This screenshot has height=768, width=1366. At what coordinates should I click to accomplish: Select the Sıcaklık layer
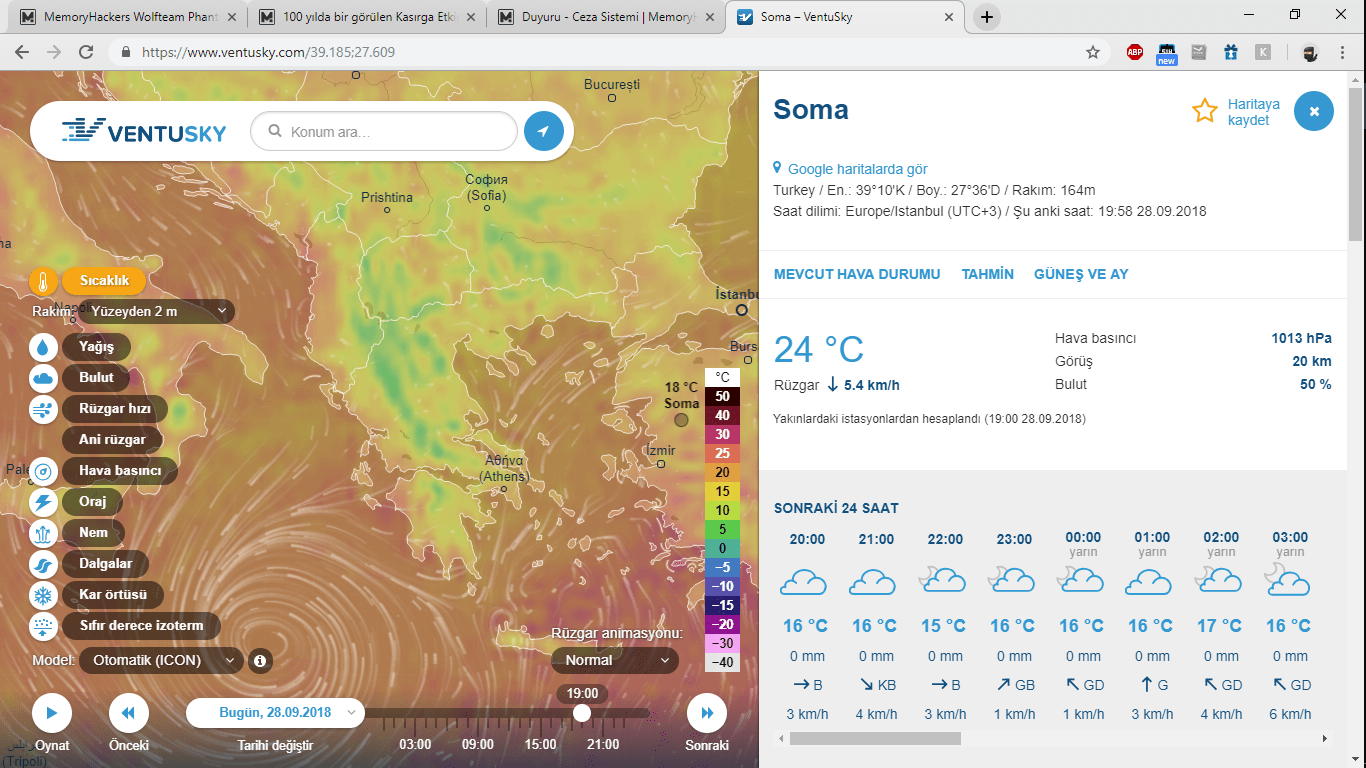coord(104,282)
